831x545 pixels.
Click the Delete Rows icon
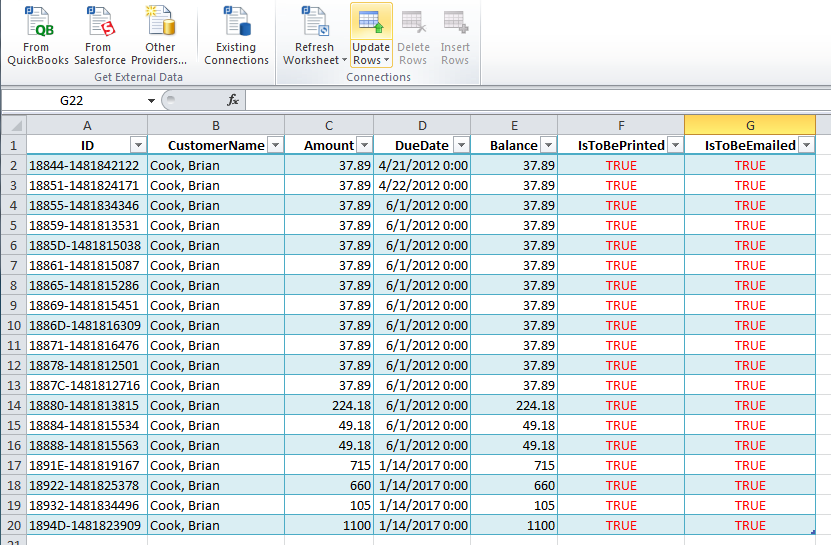pos(413,22)
